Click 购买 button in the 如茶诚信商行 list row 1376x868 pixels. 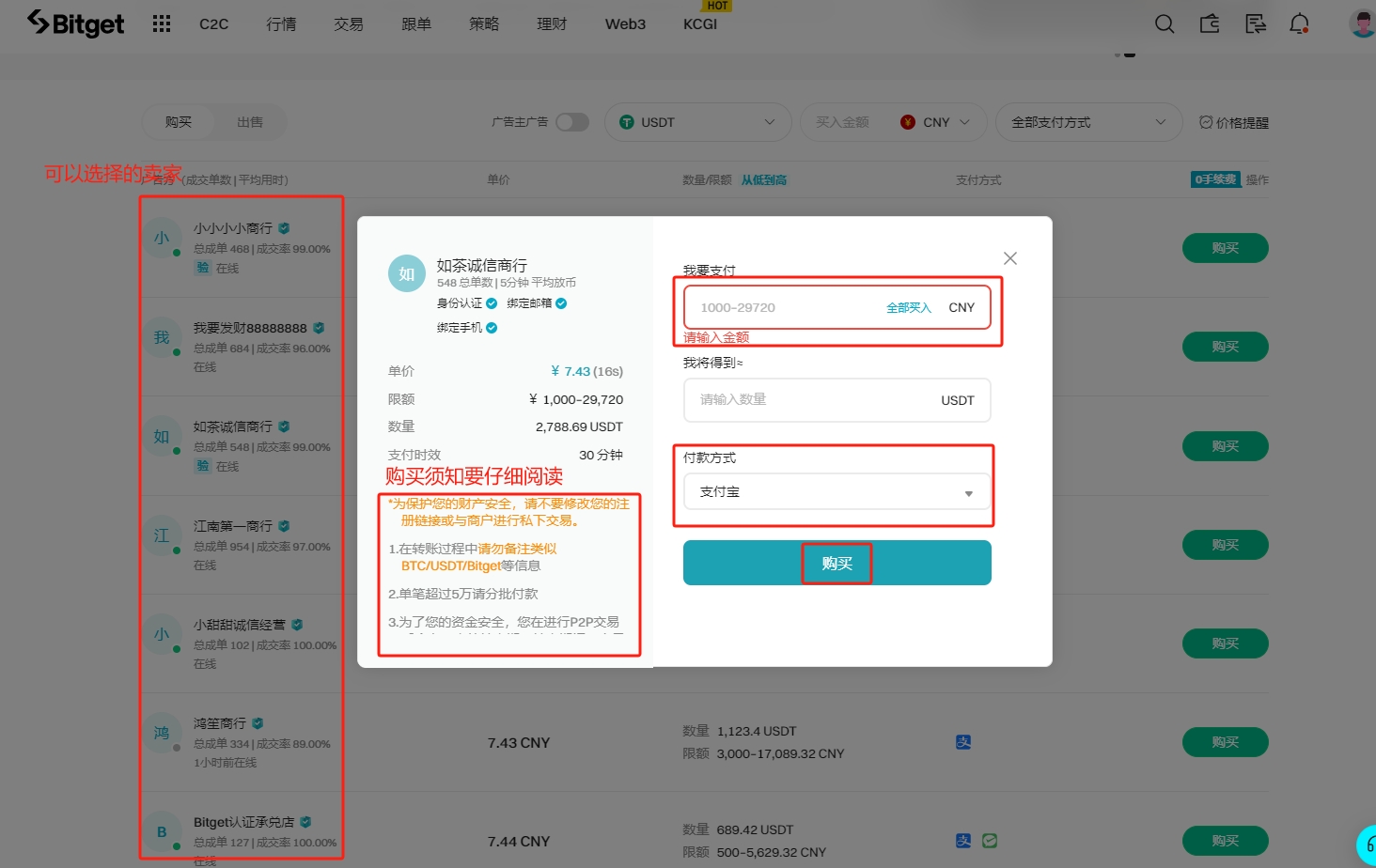click(x=1226, y=446)
